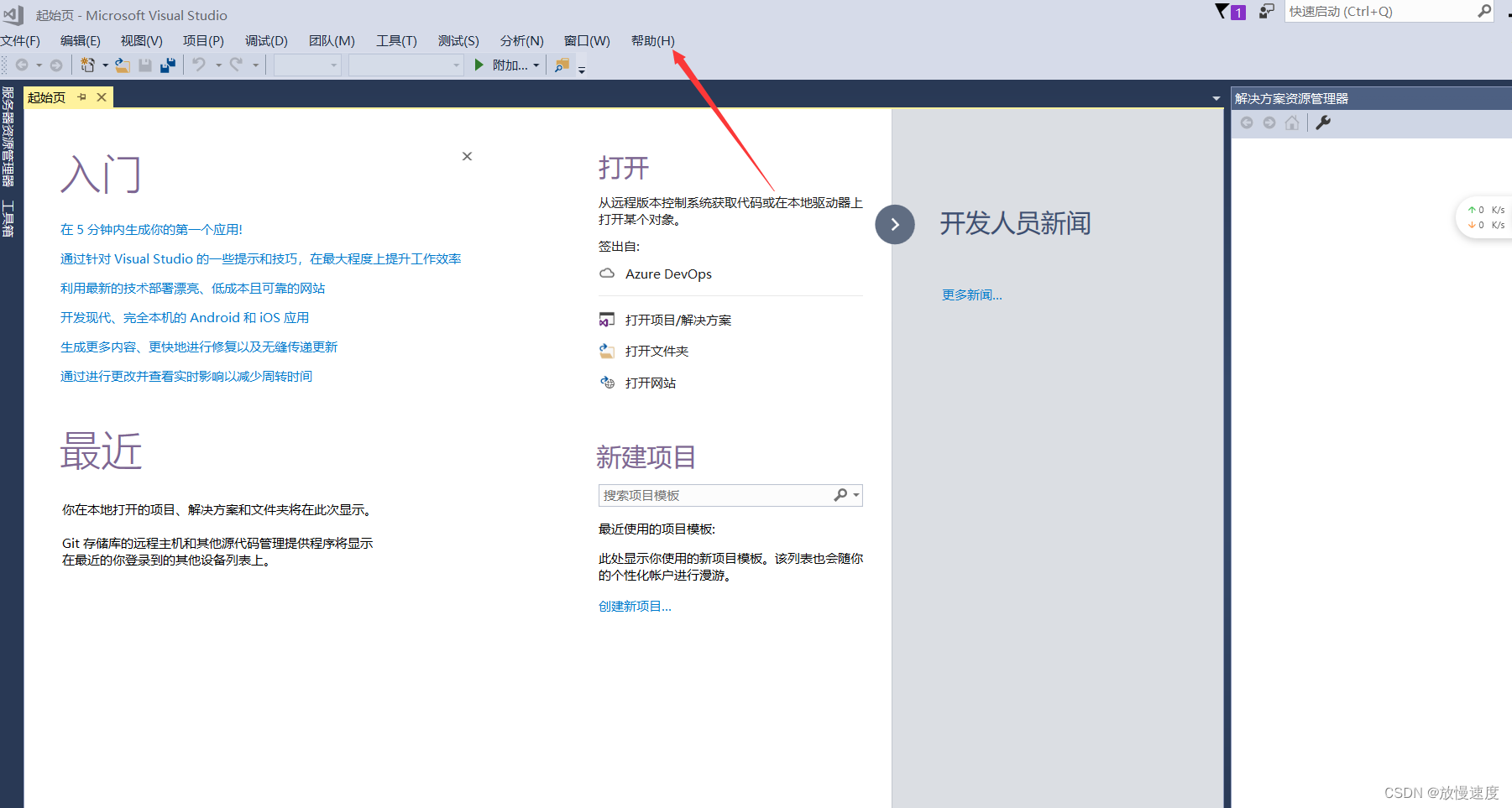Screen dimensions: 1512x808
Task: Click the 创建新项目... link
Action: [x=635, y=606]
